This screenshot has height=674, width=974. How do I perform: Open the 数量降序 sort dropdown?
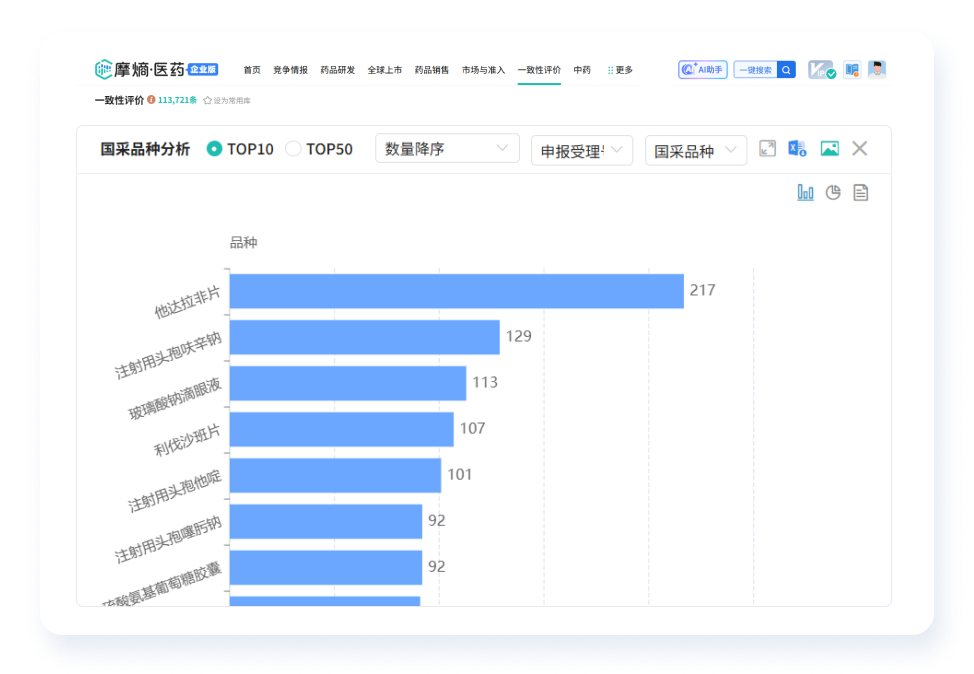447,149
